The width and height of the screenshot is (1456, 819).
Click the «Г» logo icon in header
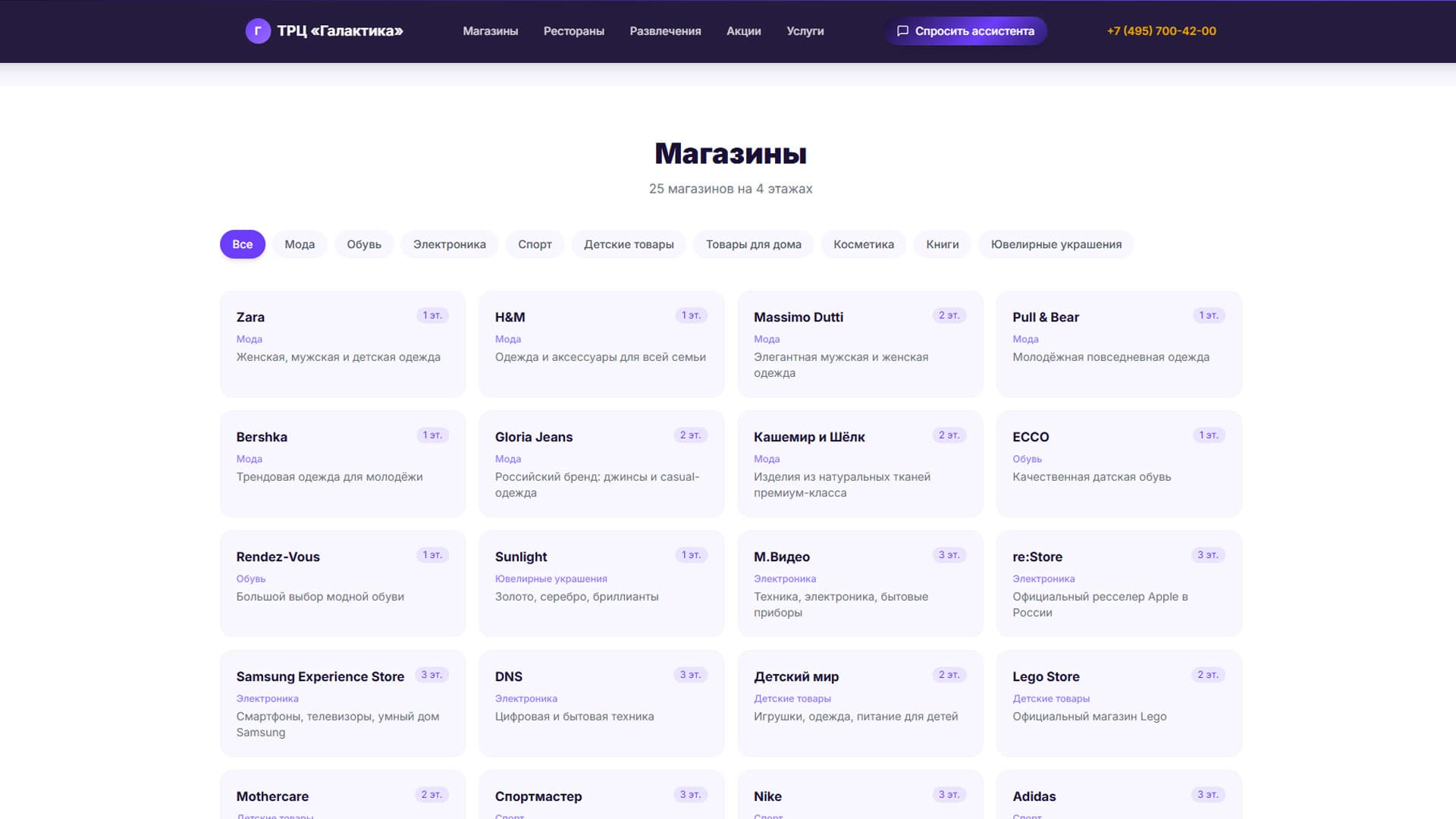pyautogui.click(x=257, y=31)
